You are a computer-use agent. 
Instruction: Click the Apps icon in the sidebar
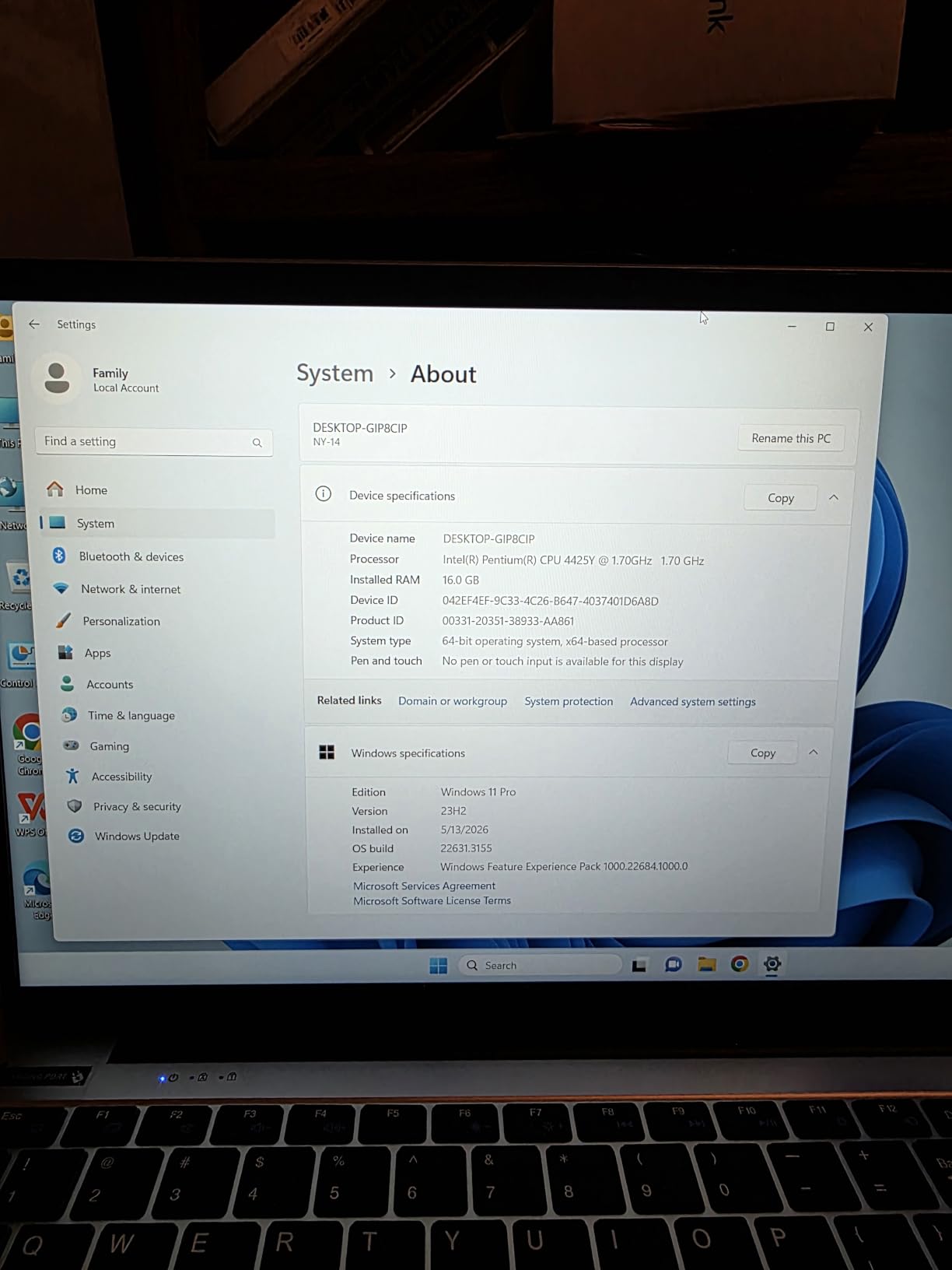tap(65, 652)
